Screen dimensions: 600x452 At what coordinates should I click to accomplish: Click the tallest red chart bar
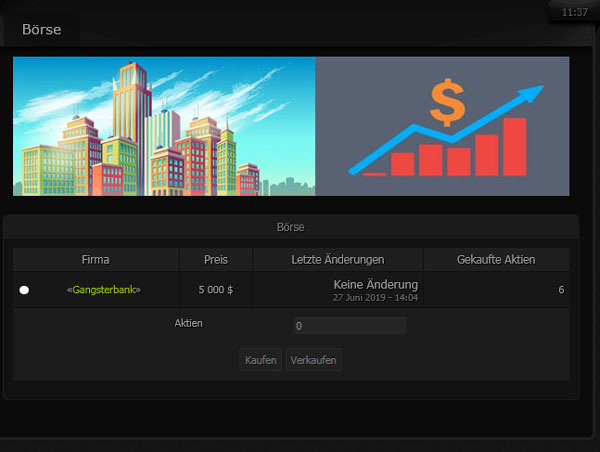514,146
